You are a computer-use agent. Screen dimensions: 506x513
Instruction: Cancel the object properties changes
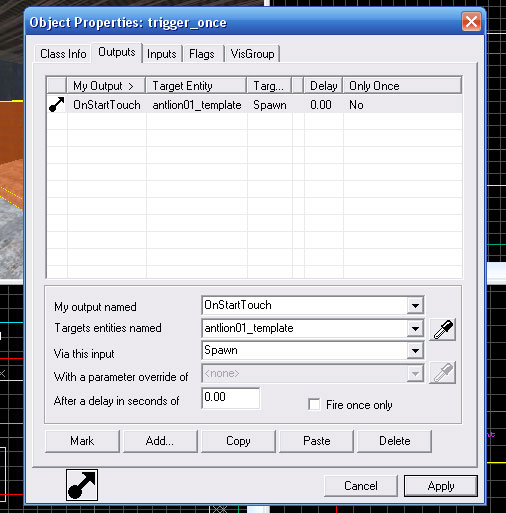click(361, 486)
